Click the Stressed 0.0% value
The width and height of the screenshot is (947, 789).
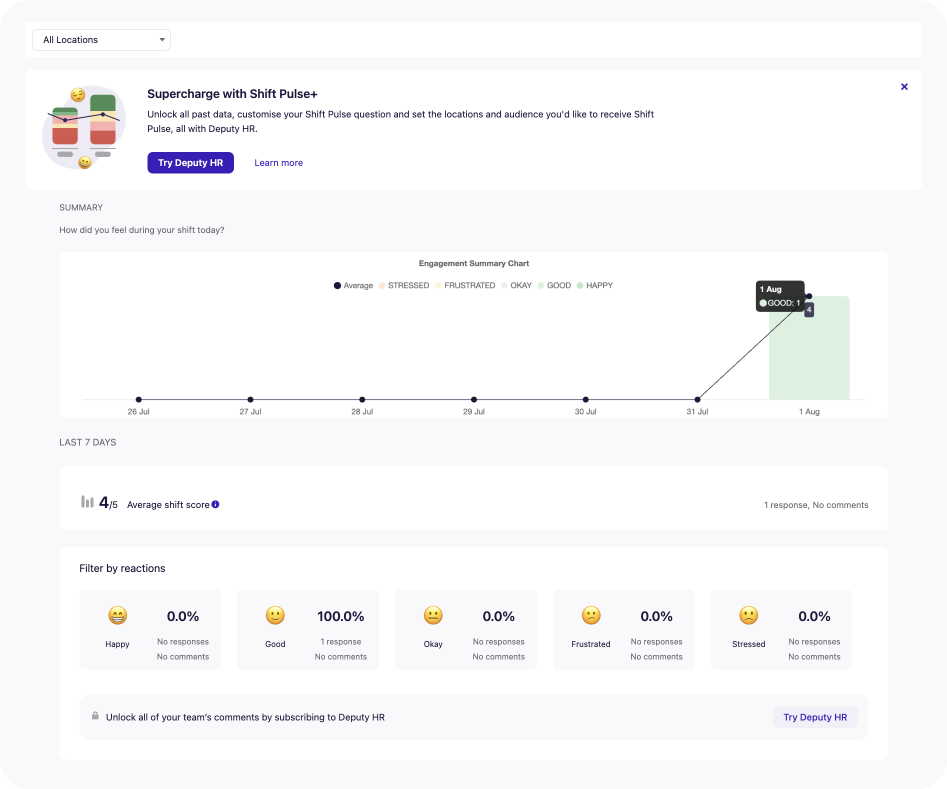pyautogui.click(x=814, y=616)
